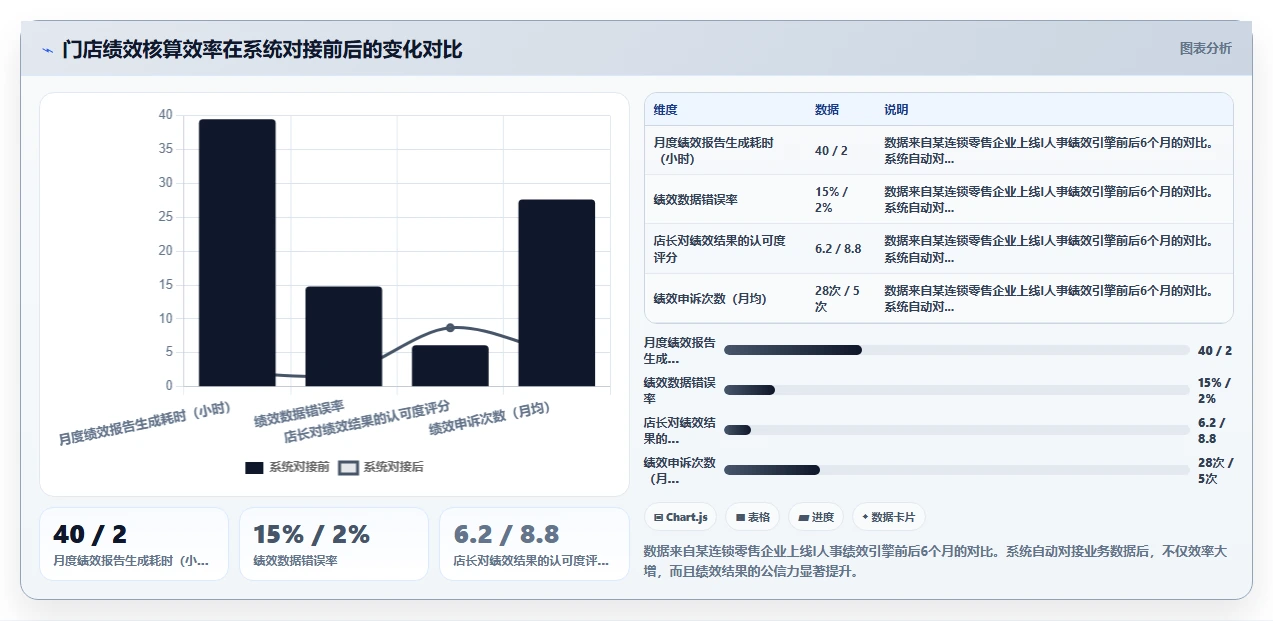Click the 店长对绩效结果的认可度评分 table row label
Viewport: 1273px width, 621px height.
click(719, 248)
